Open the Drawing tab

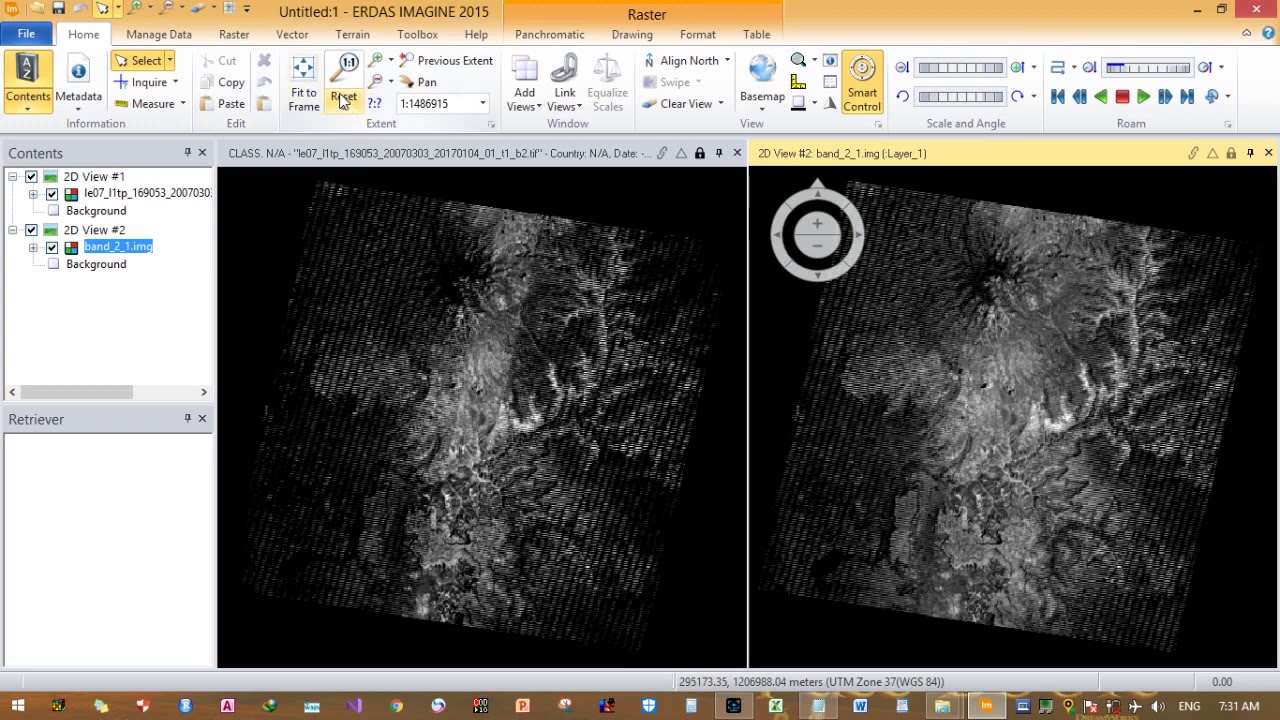pyautogui.click(x=632, y=34)
